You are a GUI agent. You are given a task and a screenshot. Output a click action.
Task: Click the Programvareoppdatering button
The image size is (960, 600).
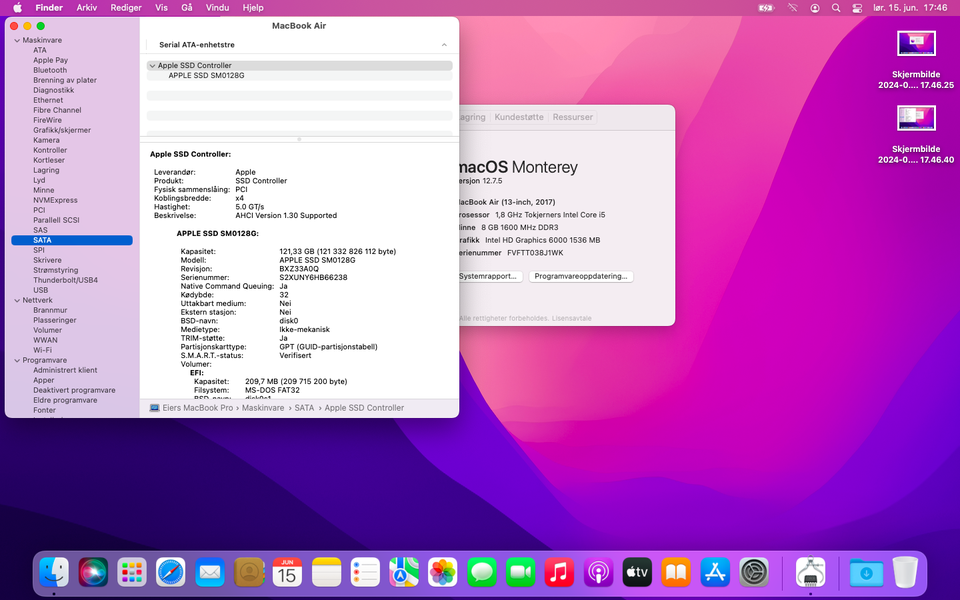pos(581,276)
